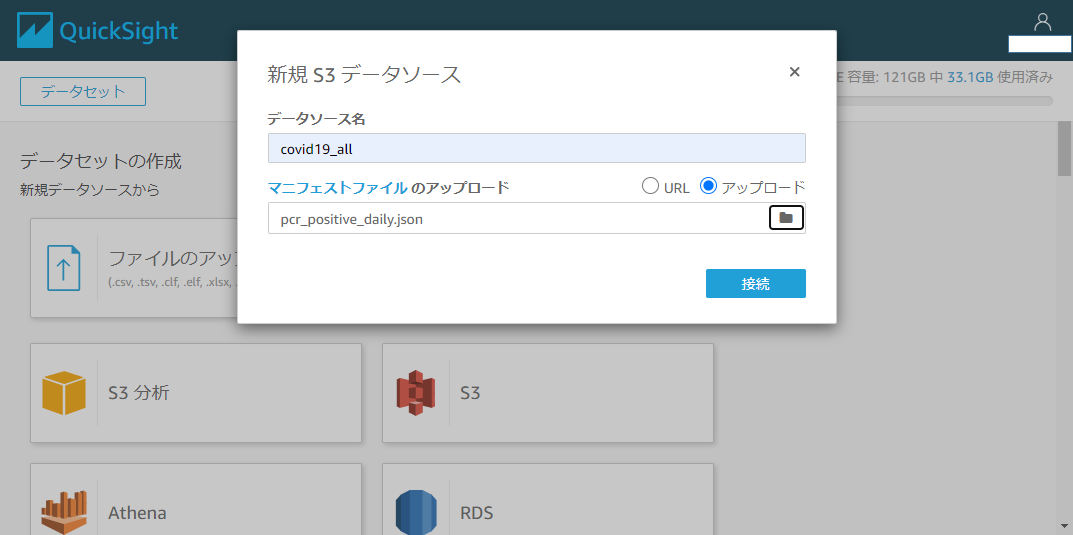This screenshot has width=1073, height=535.
Task: Click the SPICE capacity usage bar
Action: pyautogui.click(x=944, y=101)
